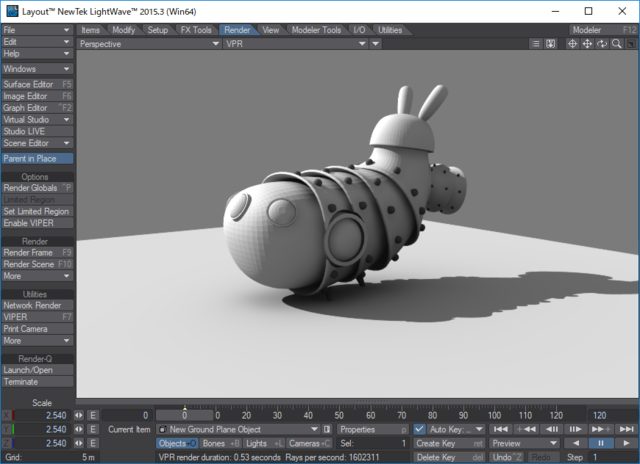Click the Modeler button
Screen dimensions: 640x464
pyautogui.click(x=603, y=30)
